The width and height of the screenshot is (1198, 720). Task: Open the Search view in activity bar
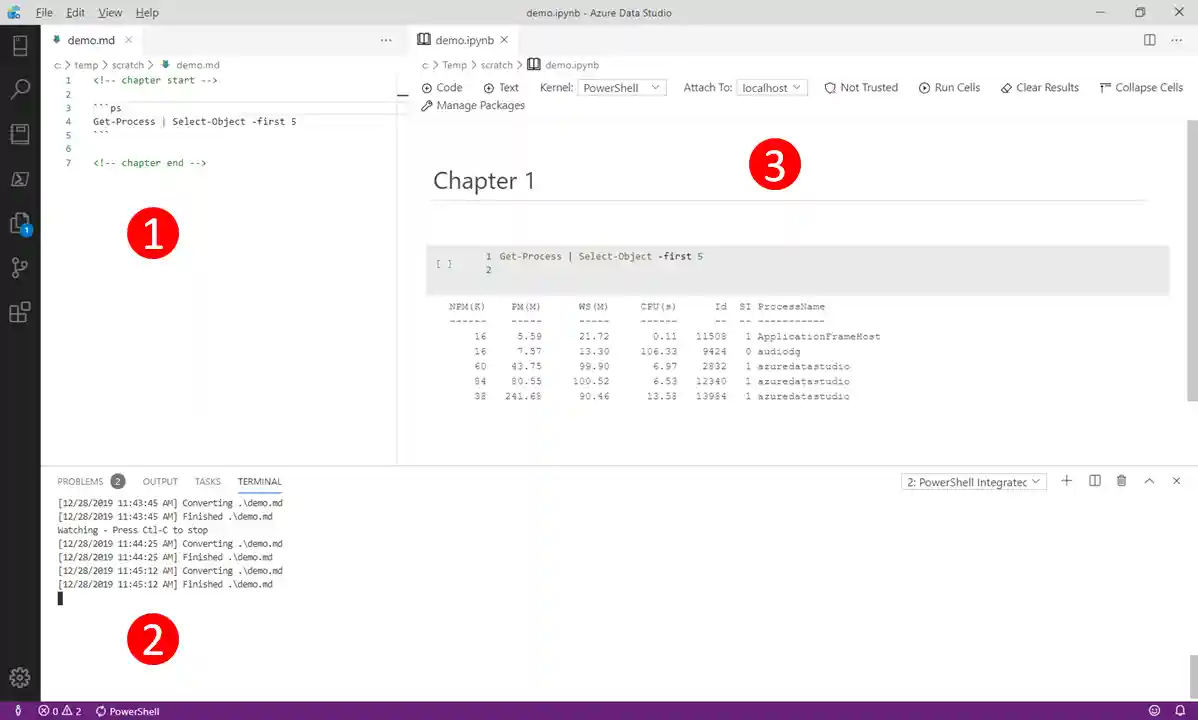[20, 90]
